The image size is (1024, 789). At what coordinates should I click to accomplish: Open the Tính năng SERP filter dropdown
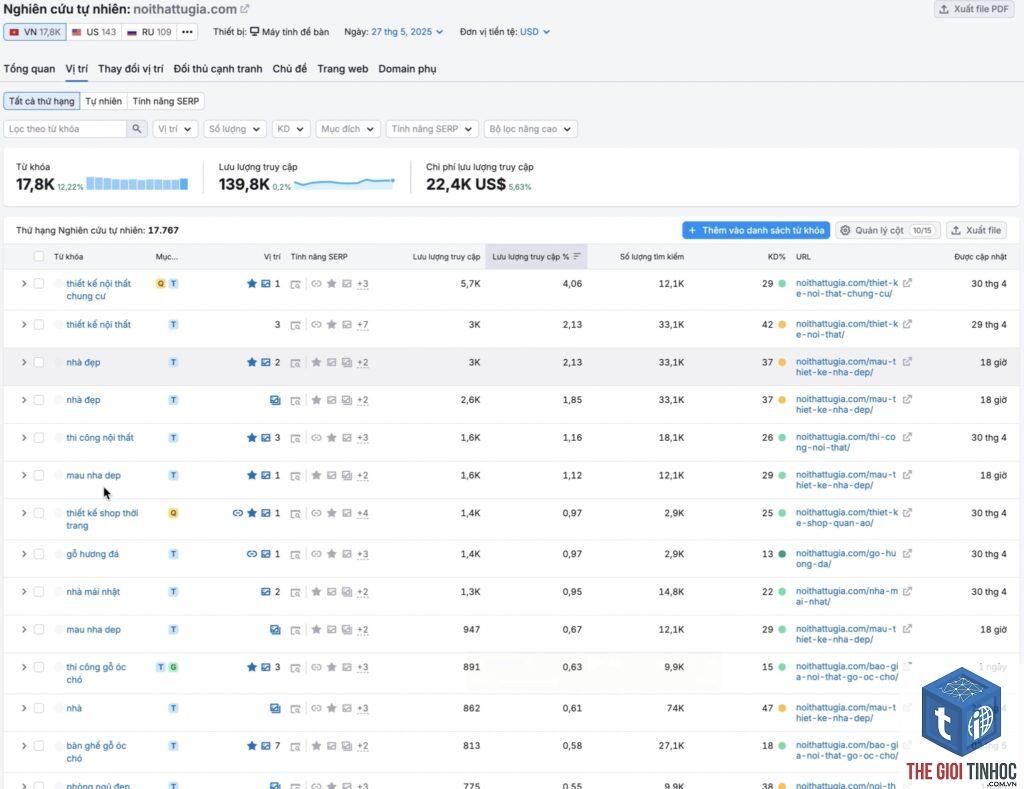432,129
